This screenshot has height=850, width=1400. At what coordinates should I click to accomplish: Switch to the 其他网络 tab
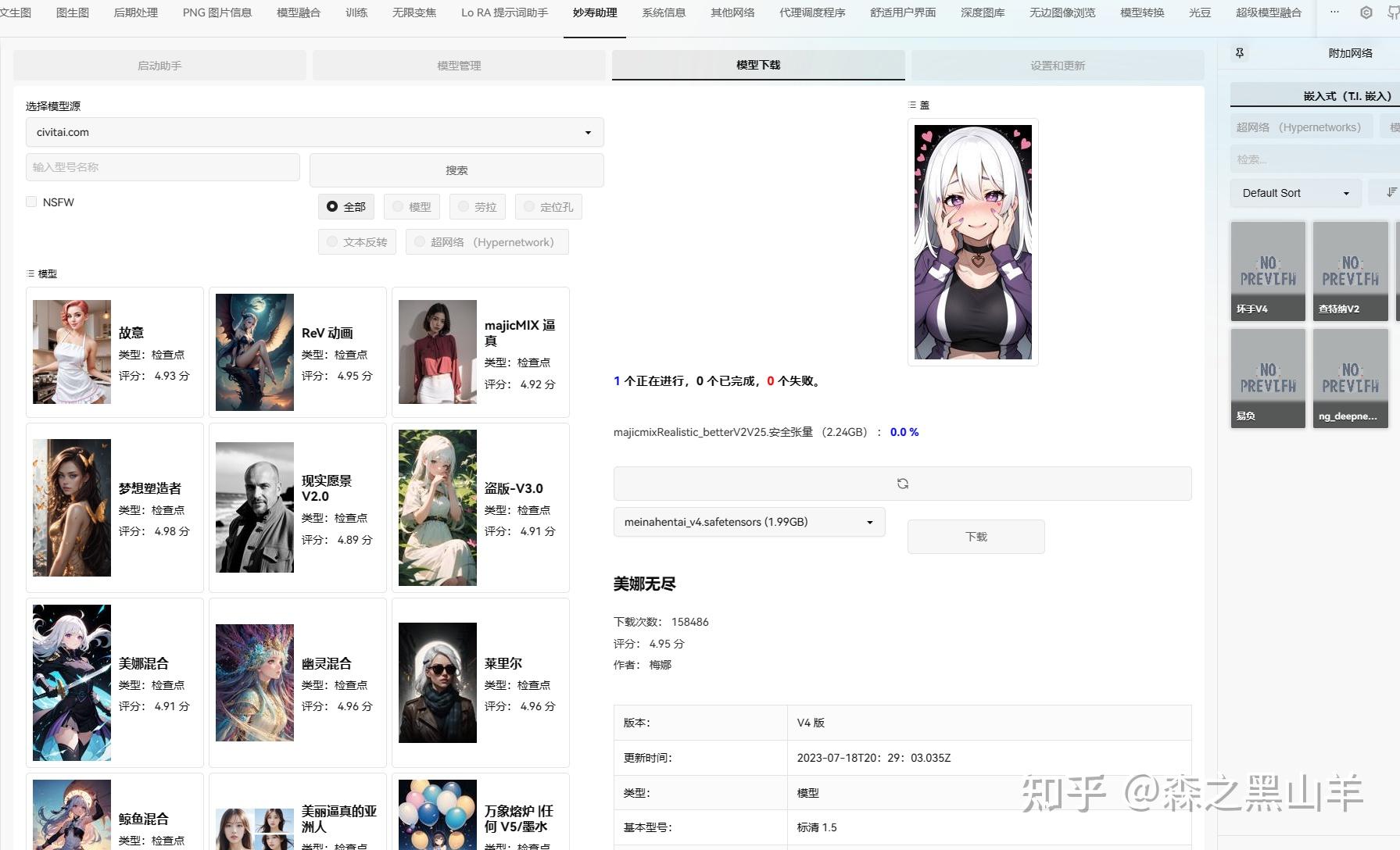pos(732,12)
